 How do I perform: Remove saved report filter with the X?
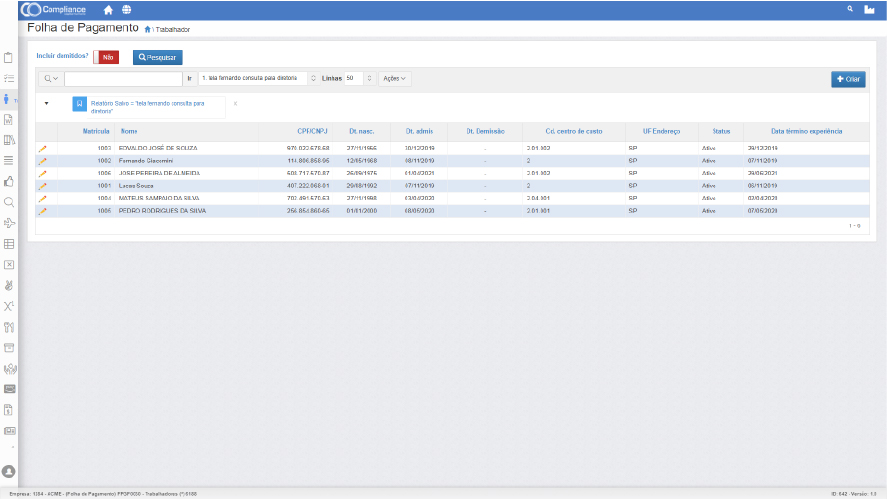tap(235, 103)
